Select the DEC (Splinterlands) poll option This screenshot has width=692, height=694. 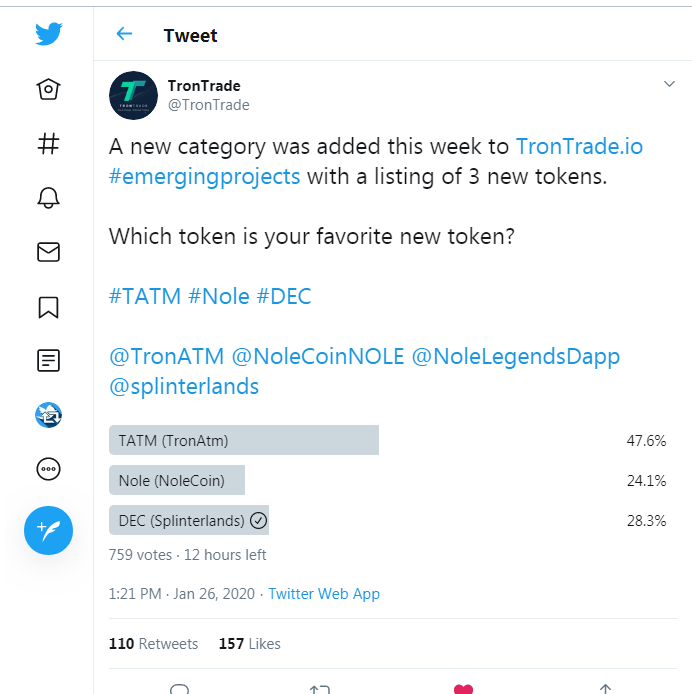[x=189, y=520]
